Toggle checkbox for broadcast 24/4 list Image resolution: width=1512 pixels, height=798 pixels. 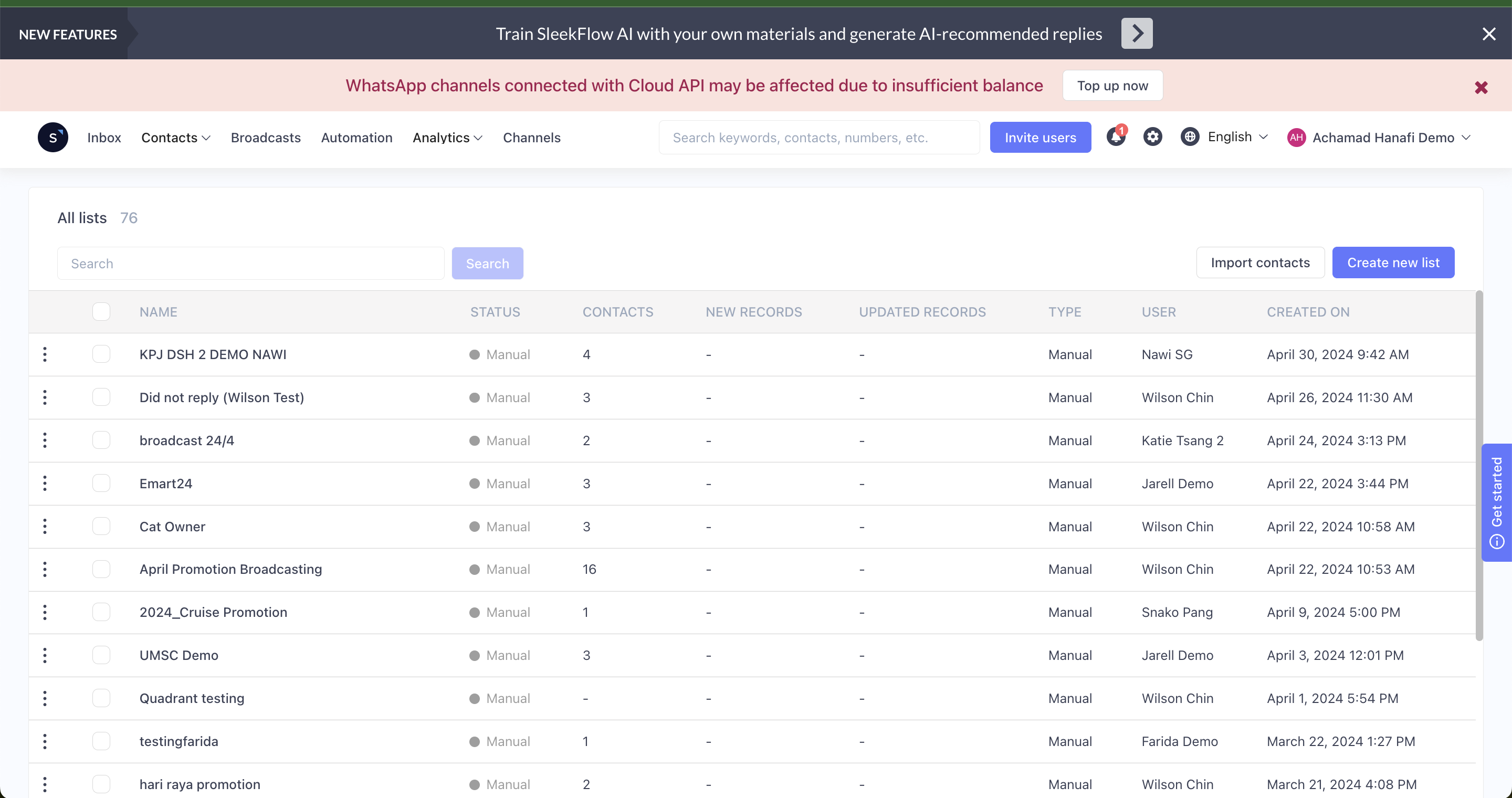pos(100,440)
